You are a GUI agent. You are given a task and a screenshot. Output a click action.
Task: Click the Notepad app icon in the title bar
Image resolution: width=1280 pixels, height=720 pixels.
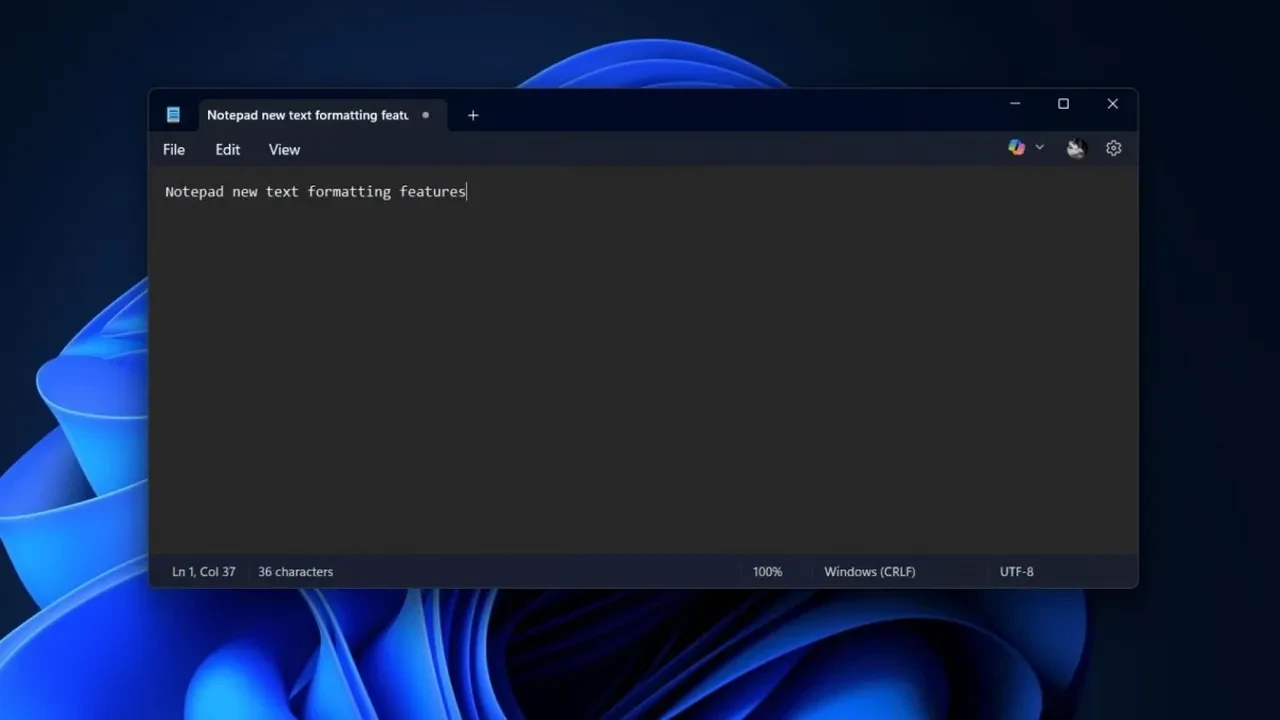click(x=174, y=114)
